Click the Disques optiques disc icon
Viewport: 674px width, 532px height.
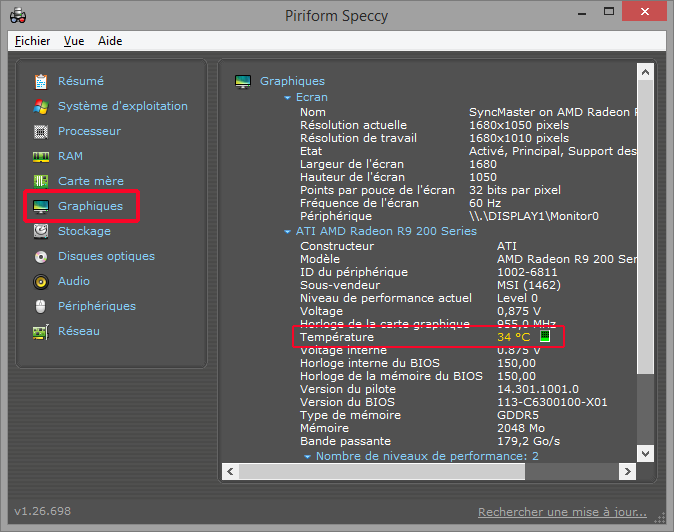[41, 256]
